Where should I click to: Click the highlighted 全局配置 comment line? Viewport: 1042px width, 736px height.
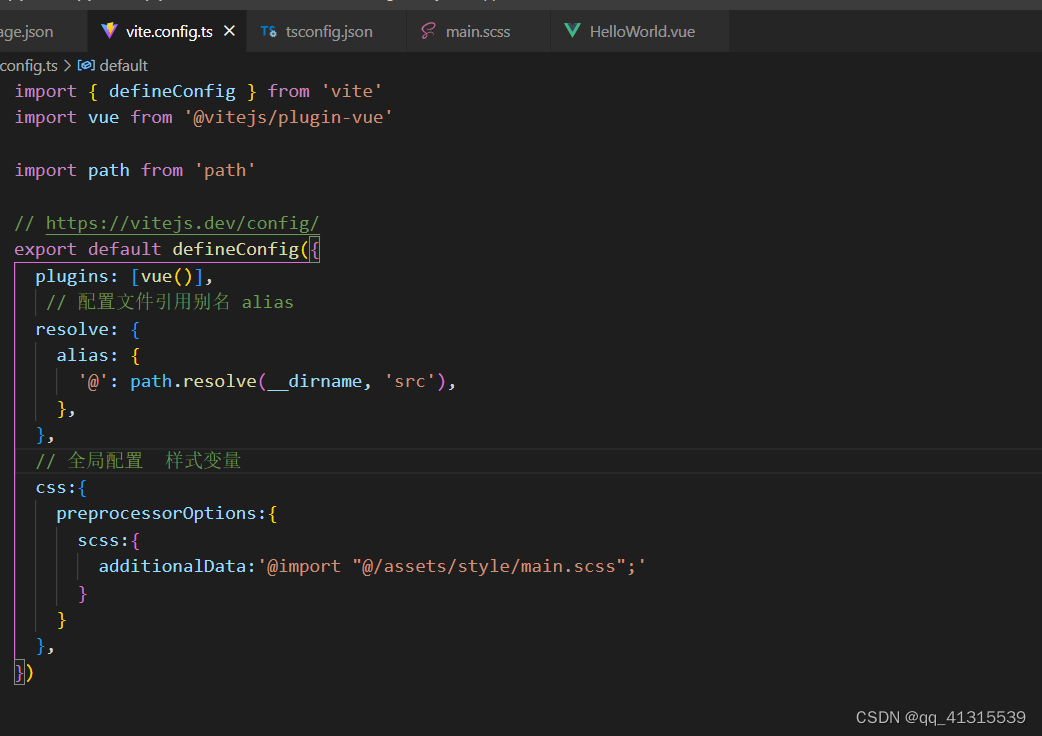coord(138,460)
